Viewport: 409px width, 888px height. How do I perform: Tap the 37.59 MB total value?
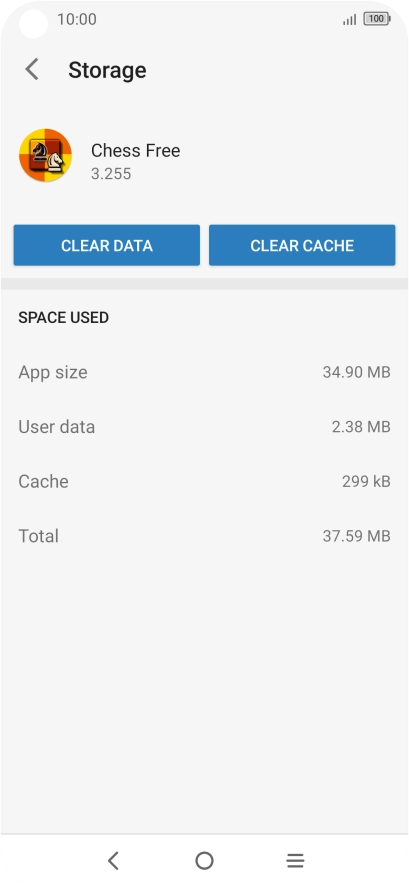coord(356,536)
